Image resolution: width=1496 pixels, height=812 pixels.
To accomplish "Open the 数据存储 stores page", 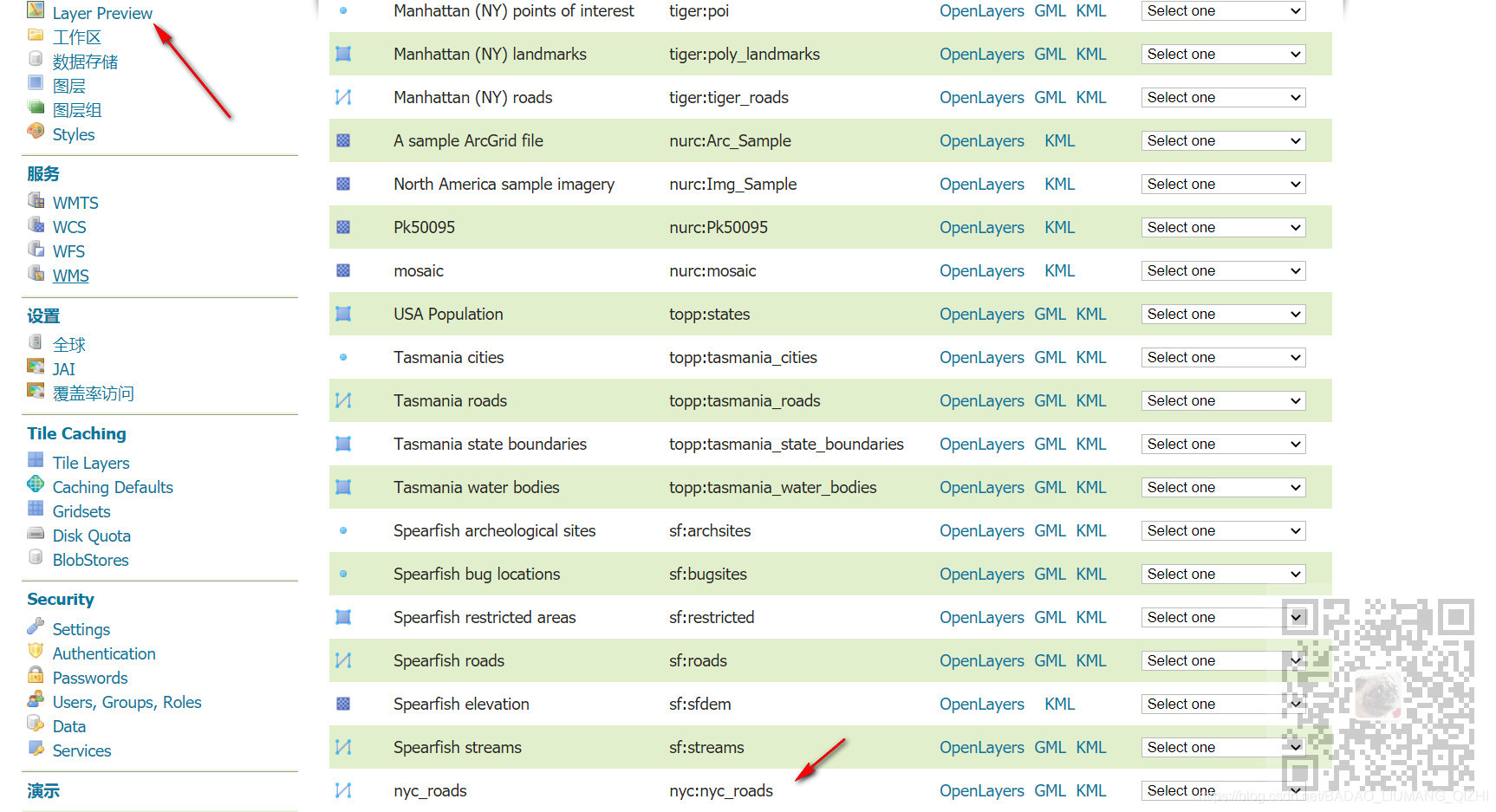I will 85,62.
